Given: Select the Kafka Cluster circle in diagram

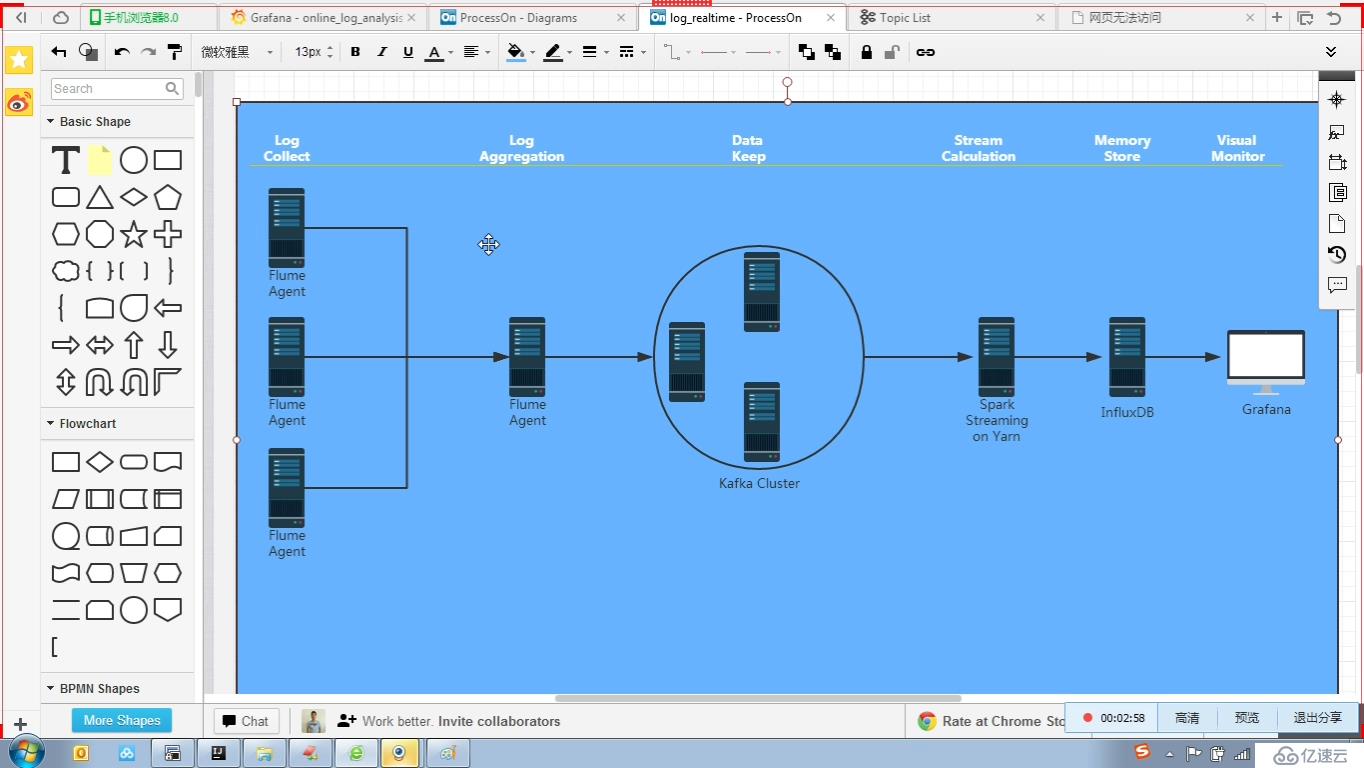Looking at the screenshot, I should [x=759, y=357].
